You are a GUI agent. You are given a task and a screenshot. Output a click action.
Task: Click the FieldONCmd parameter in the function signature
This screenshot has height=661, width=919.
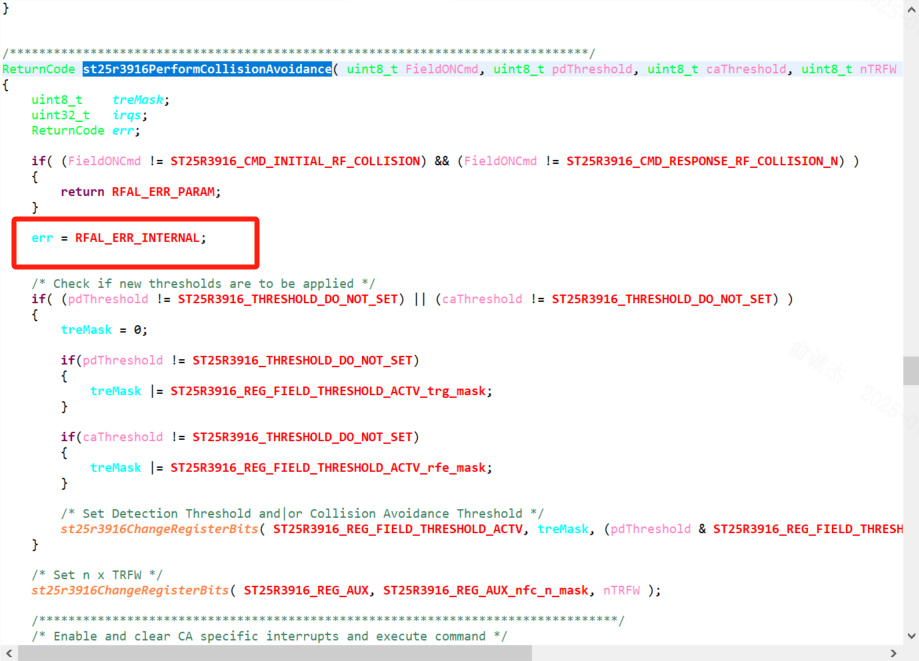coord(442,69)
